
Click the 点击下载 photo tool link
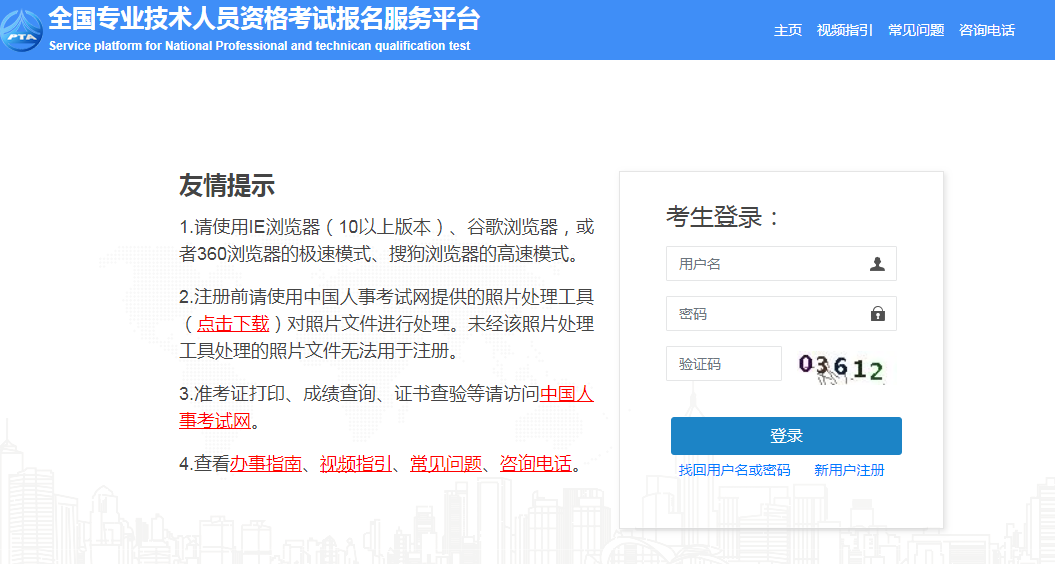point(233,323)
